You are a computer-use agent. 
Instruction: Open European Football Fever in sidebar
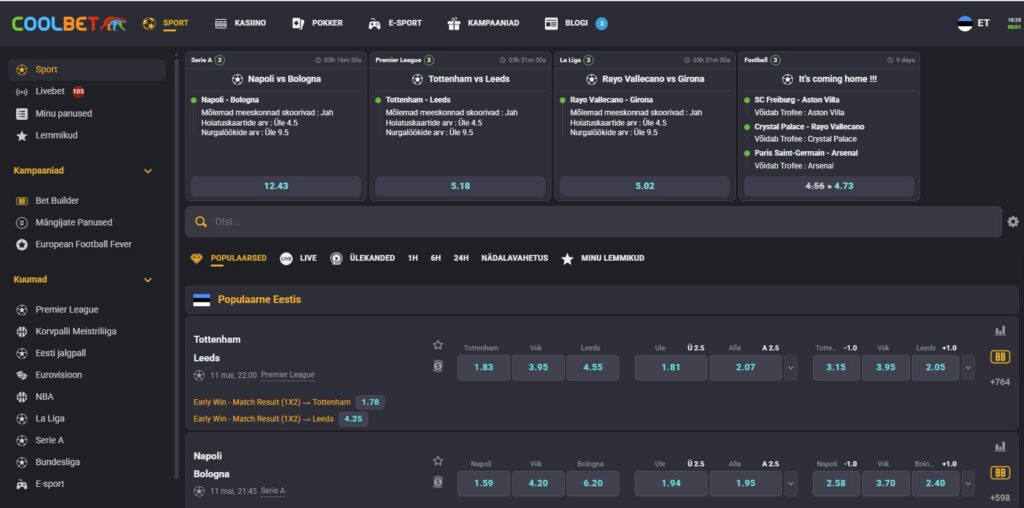pyautogui.click(x=83, y=244)
